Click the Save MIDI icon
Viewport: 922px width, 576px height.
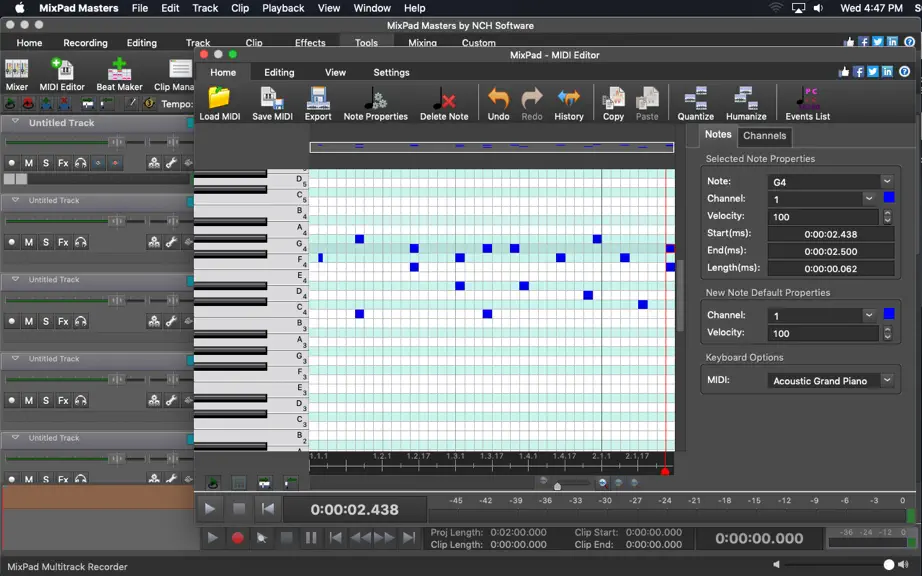pyautogui.click(x=272, y=103)
